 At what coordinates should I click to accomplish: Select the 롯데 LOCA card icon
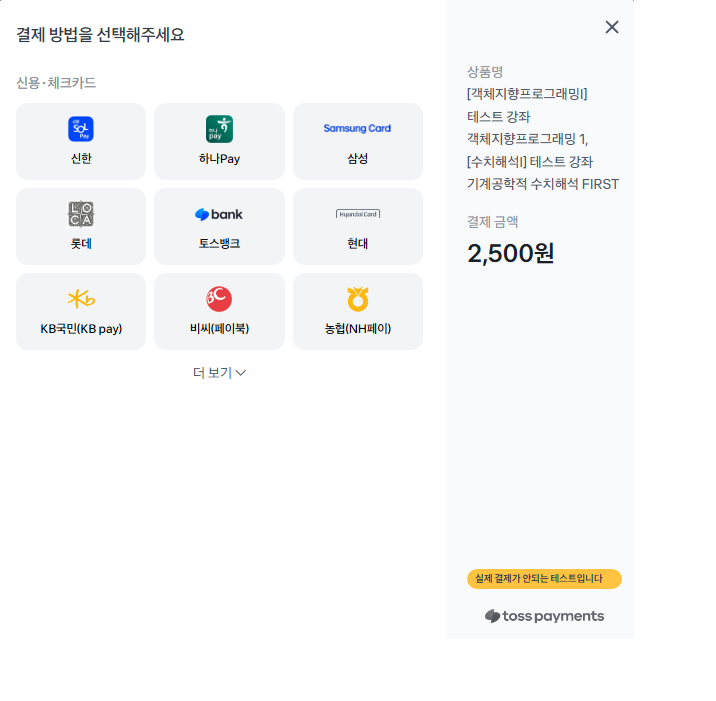click(81, 214)
